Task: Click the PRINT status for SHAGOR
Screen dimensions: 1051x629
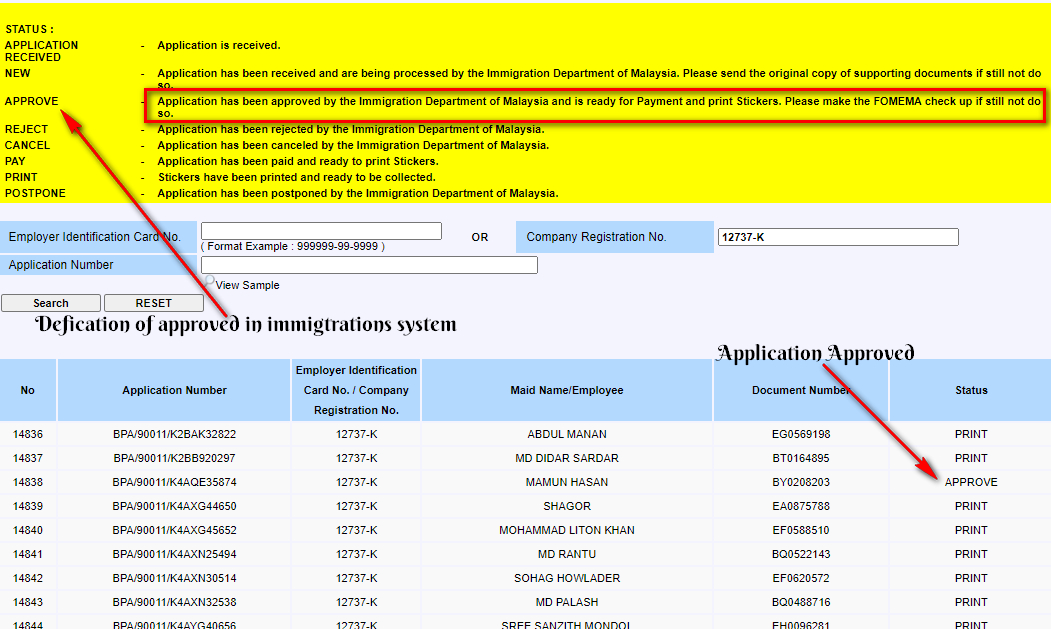Action: coord(971,506)
